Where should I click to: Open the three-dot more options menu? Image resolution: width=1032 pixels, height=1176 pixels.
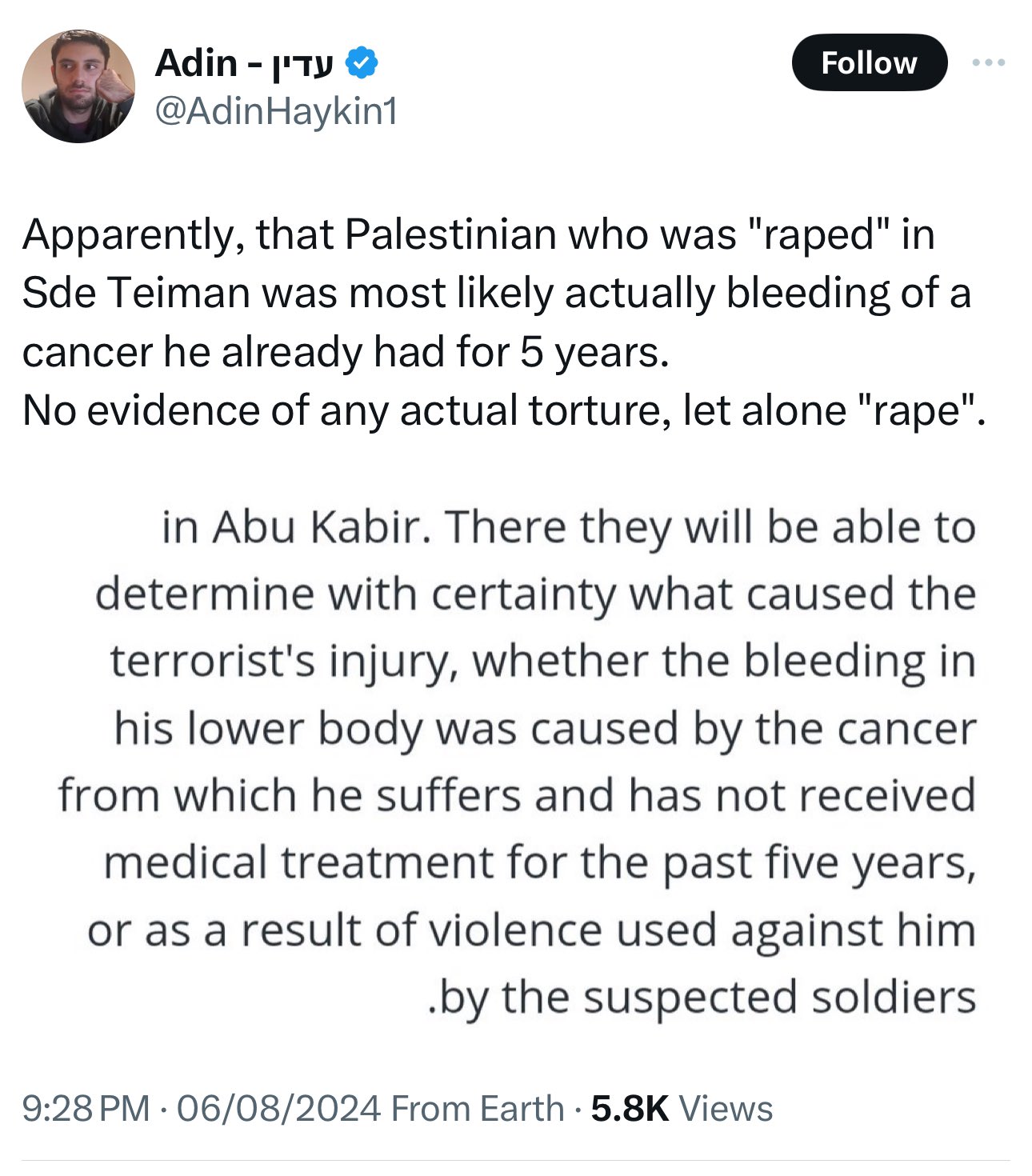coord(989,62)
